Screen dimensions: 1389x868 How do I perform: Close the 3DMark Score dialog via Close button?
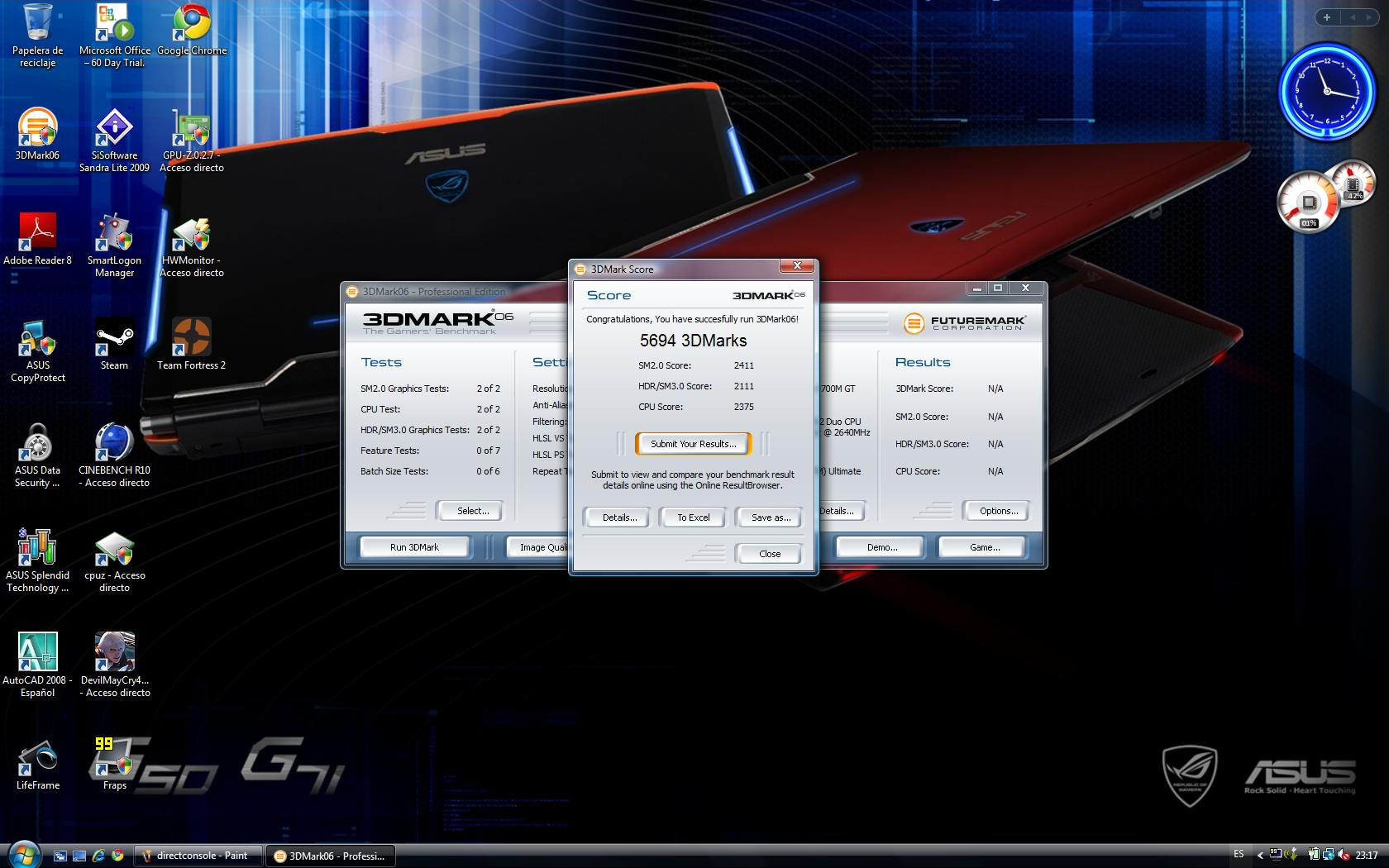pyautogui.click(x=769, y=554)
